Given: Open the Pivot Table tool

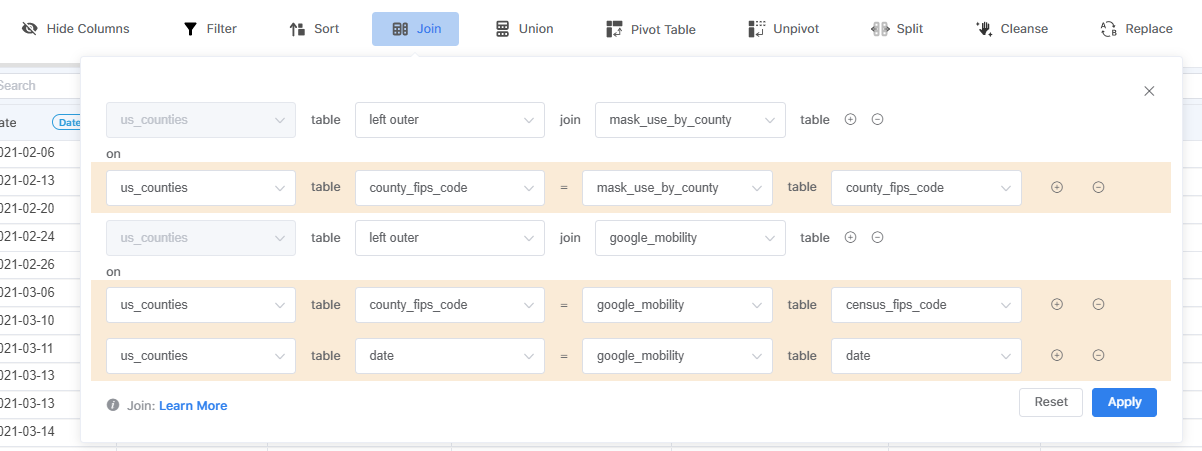Looking at the screenshot, I should tap(650, 29).
